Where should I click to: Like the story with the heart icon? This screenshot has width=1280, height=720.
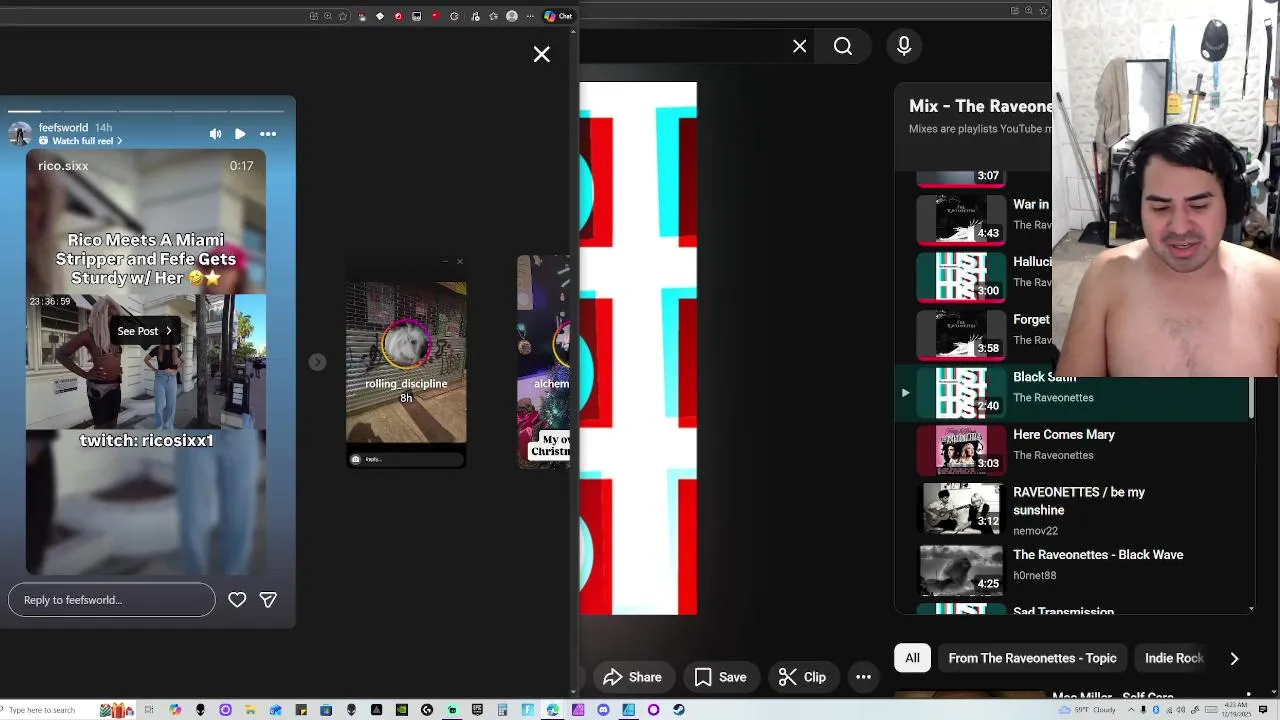point(237,600)
